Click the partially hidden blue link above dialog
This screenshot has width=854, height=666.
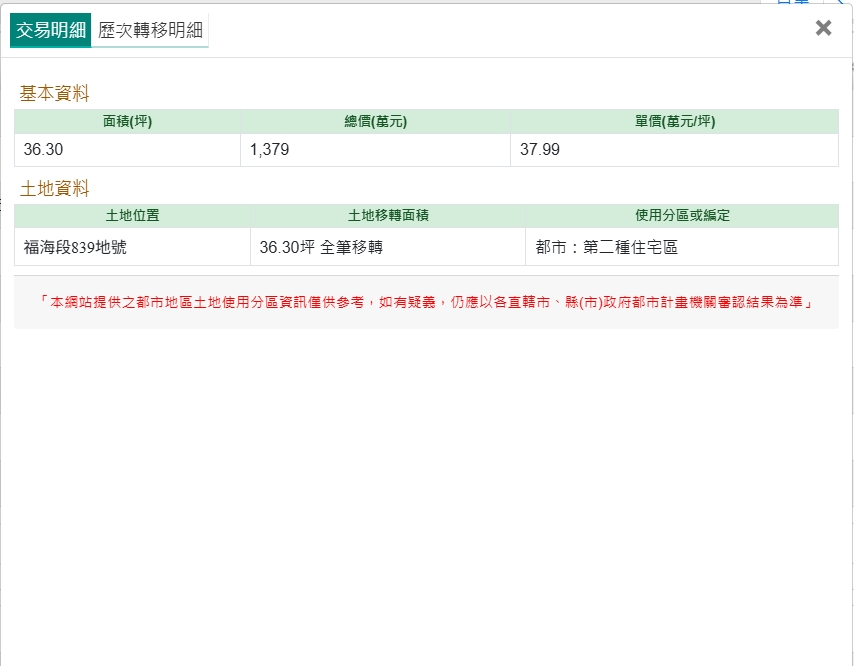pyautogui.click(x=792, y=2)
